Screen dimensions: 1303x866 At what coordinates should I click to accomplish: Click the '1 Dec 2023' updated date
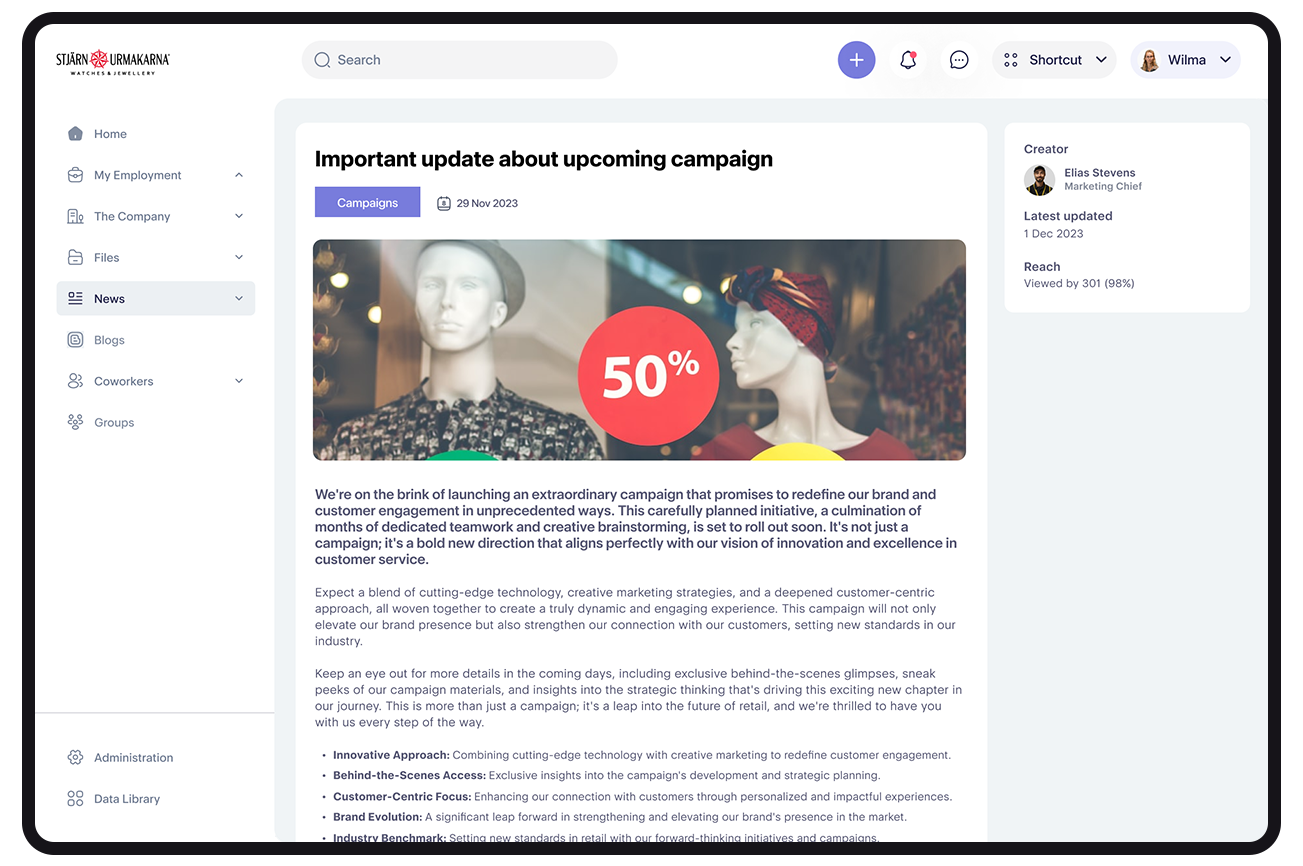(x=1054, y=234)
